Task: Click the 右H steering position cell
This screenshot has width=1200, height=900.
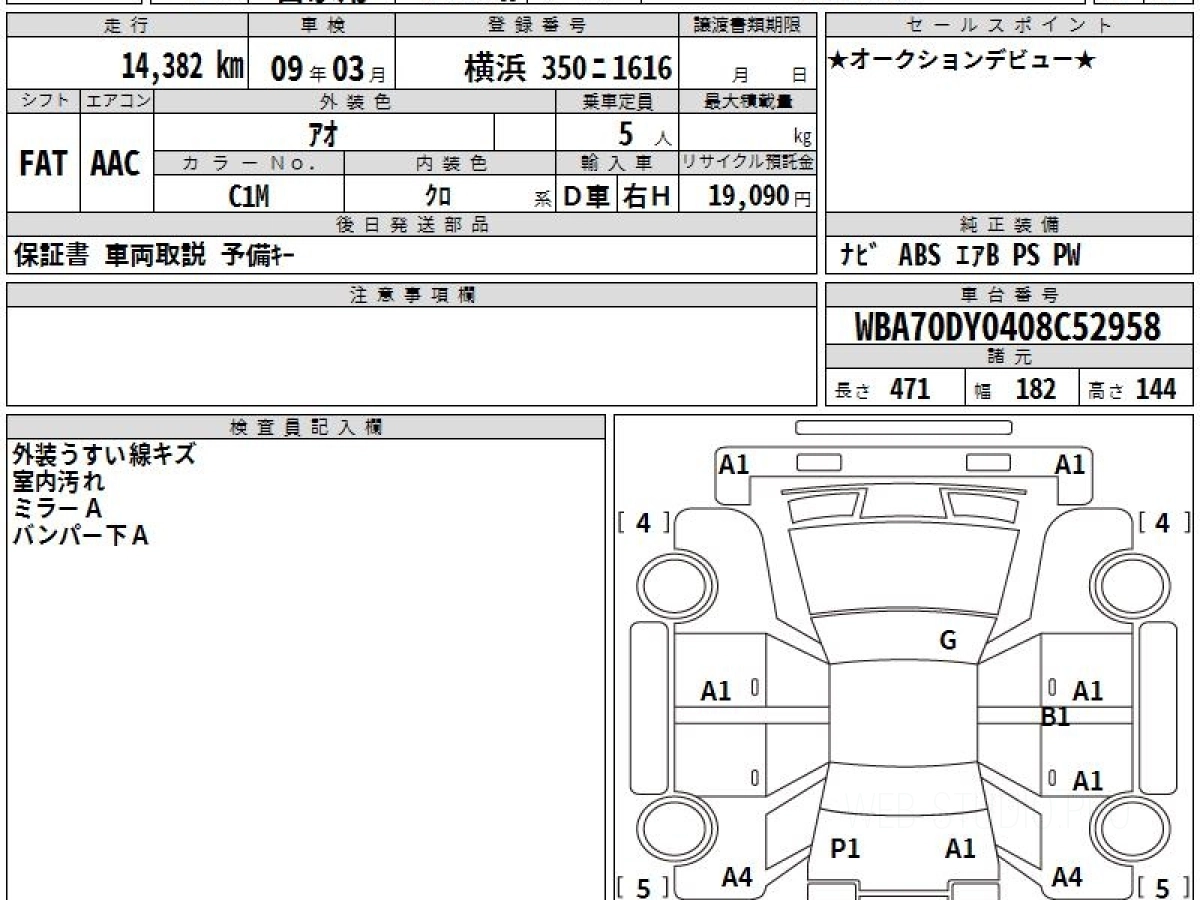Action: pyautogui.click(x=647, y=197)
